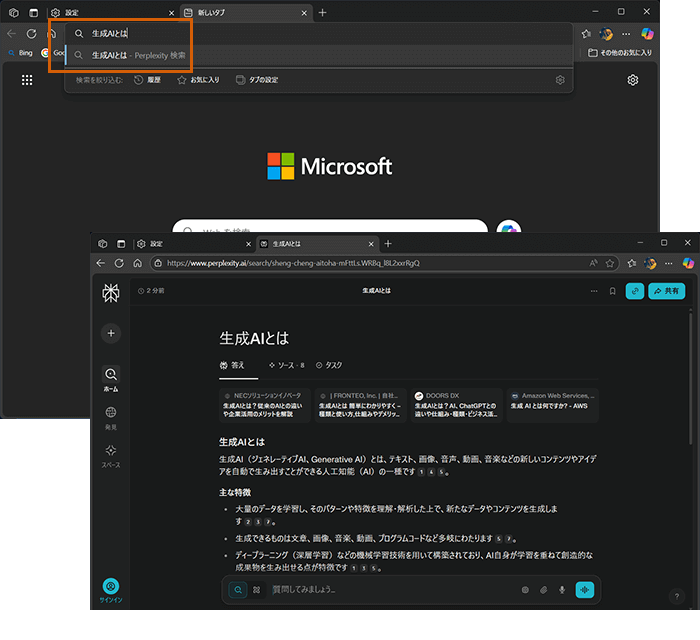Open the profile avatar in the front window
Viewport: 700px width, 640px height.
coord(650,263)
